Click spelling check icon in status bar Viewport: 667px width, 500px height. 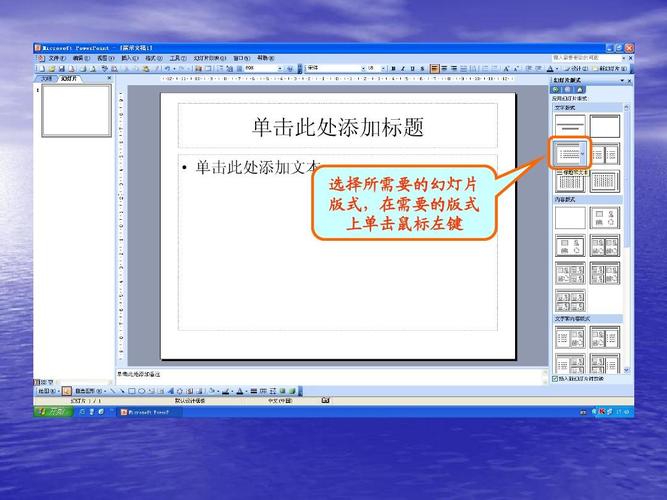325,400
